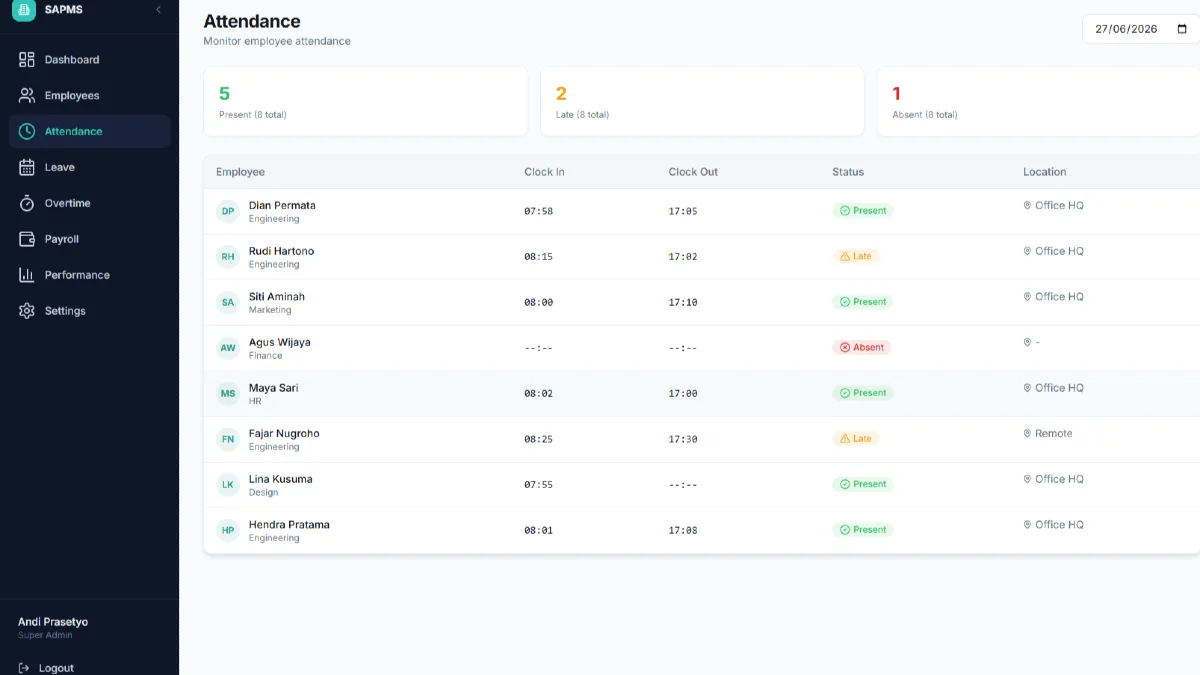Open the Performance page
Viewport: 1200px width, 675px height.
90,275
